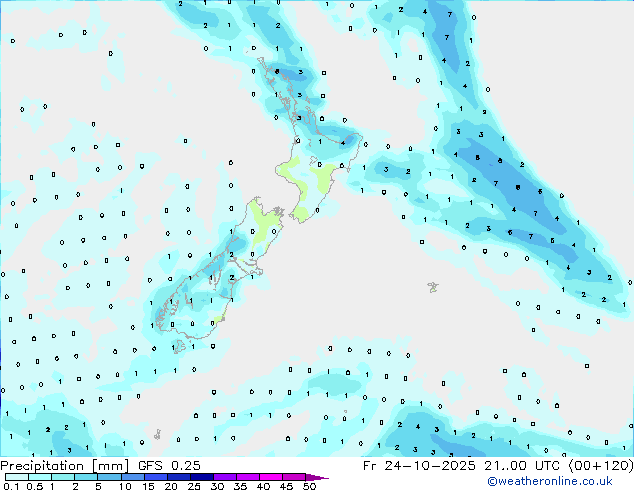The height and width of the screenshot is (490, 634).
Task: Click the 2 to 5 mm legend swatch
Action: click(86, 477)
